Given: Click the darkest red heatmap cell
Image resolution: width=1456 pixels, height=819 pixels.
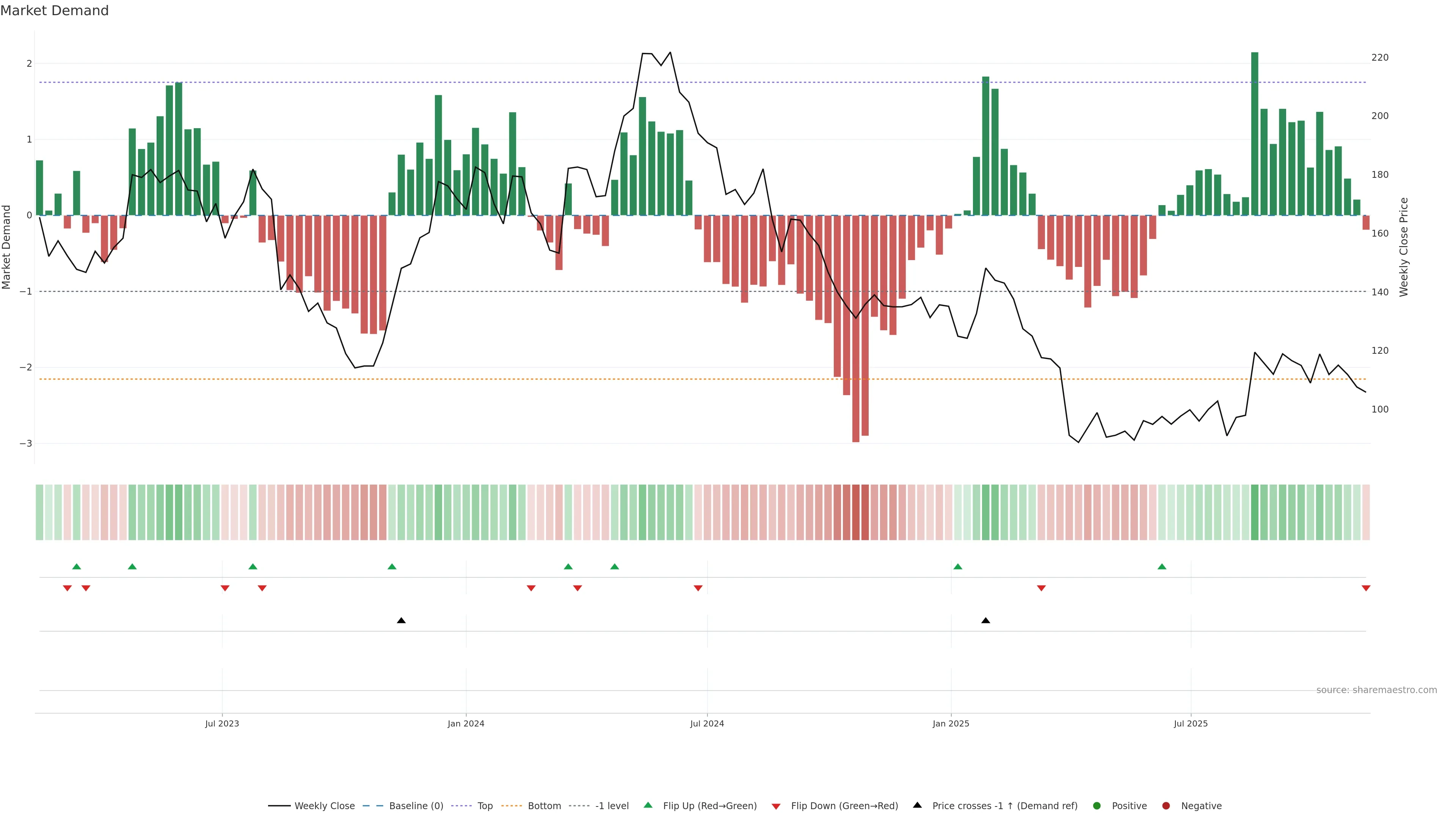Looking at the screenshot, I should click(x=856, y=512).
